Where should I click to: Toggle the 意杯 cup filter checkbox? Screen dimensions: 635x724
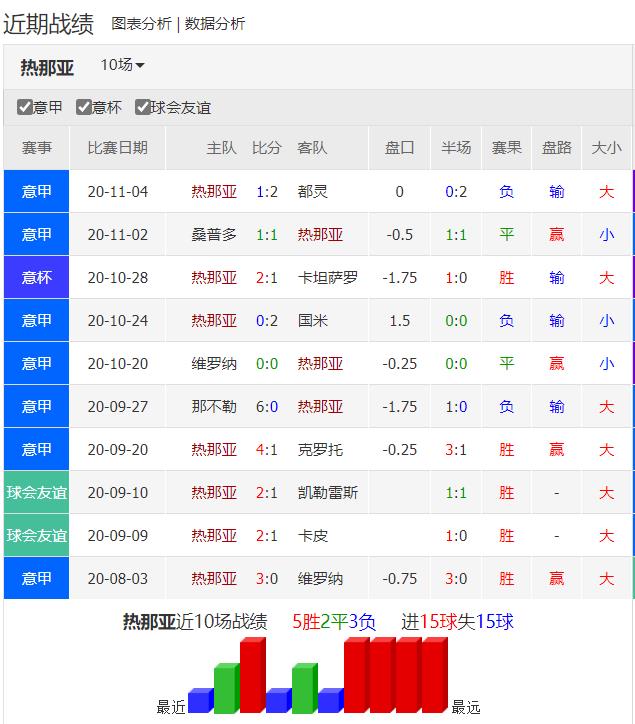coord(84,108)
